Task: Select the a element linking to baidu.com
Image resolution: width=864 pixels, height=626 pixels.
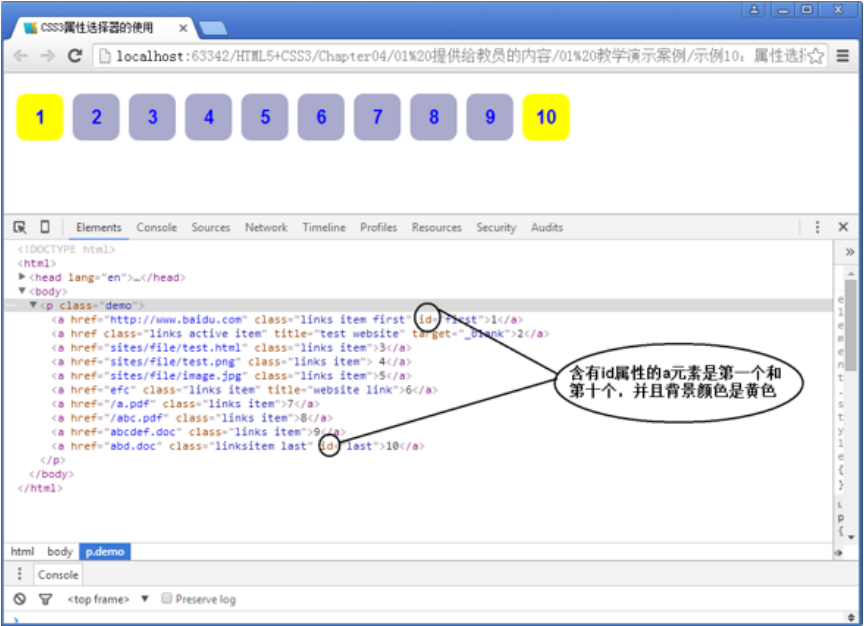Action: pos(287,320)
